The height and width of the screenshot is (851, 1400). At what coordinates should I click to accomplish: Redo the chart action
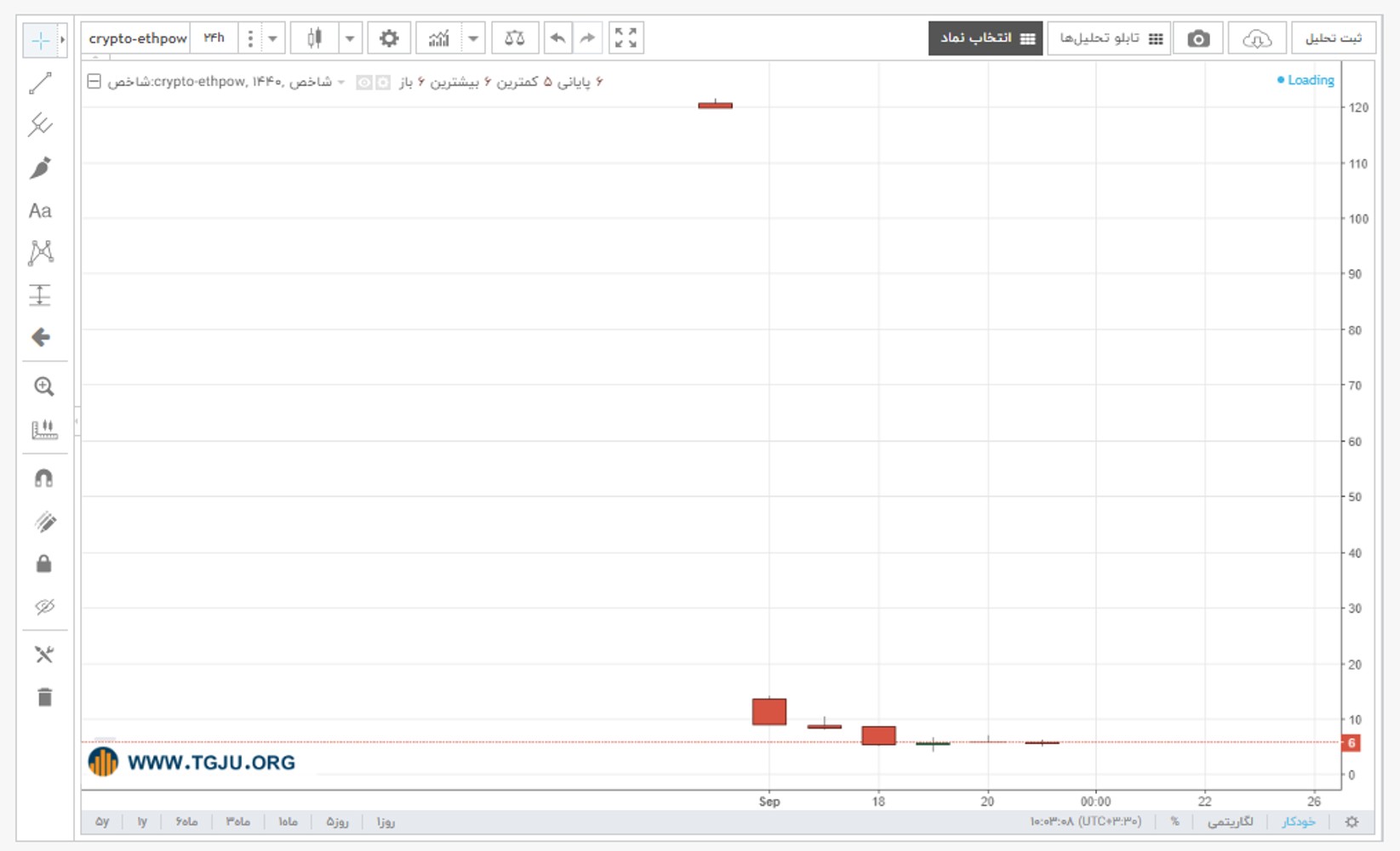point(587,38)
